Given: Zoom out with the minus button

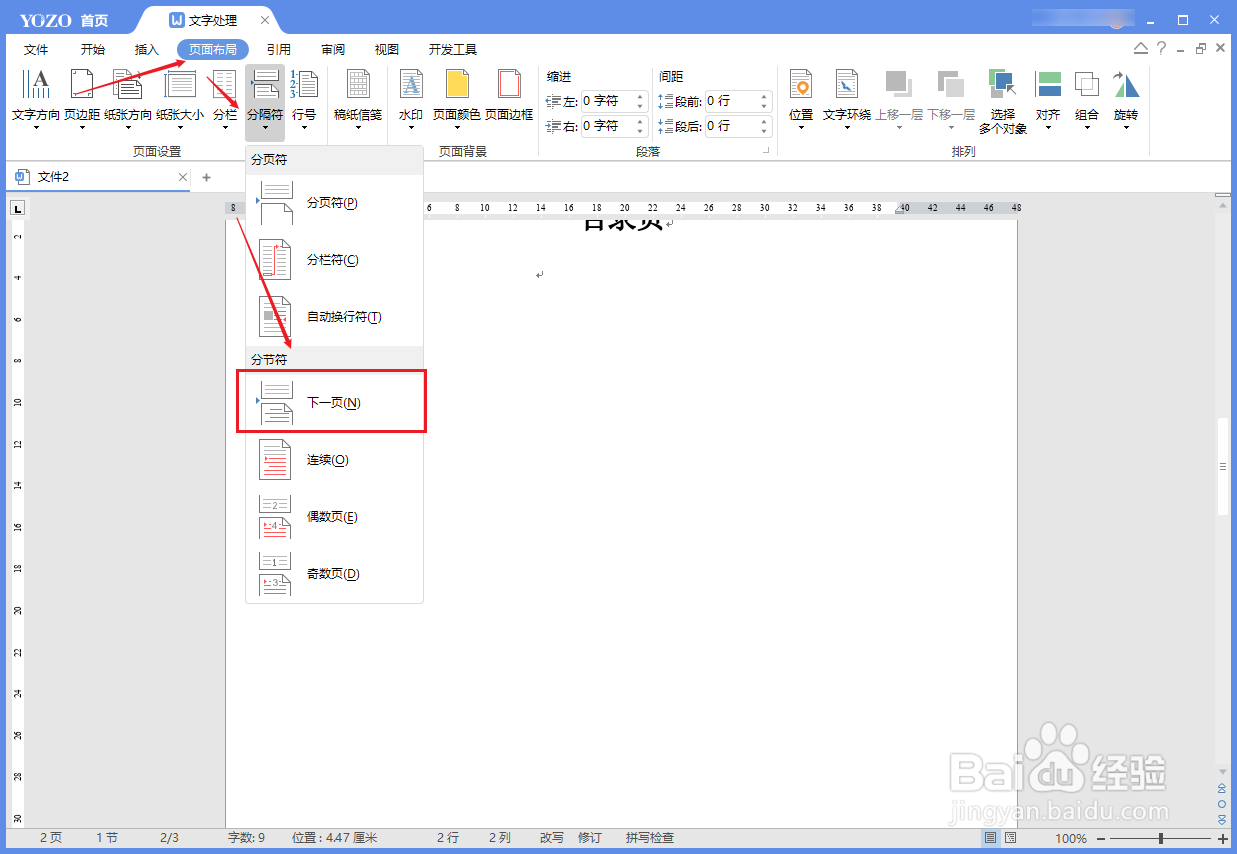Looking at the screenshot, I should (x=1101, y=838).
